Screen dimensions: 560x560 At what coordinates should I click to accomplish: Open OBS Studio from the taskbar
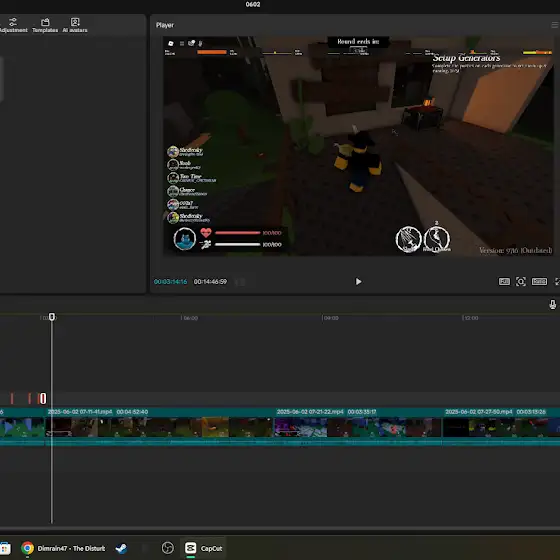[168, 548]
